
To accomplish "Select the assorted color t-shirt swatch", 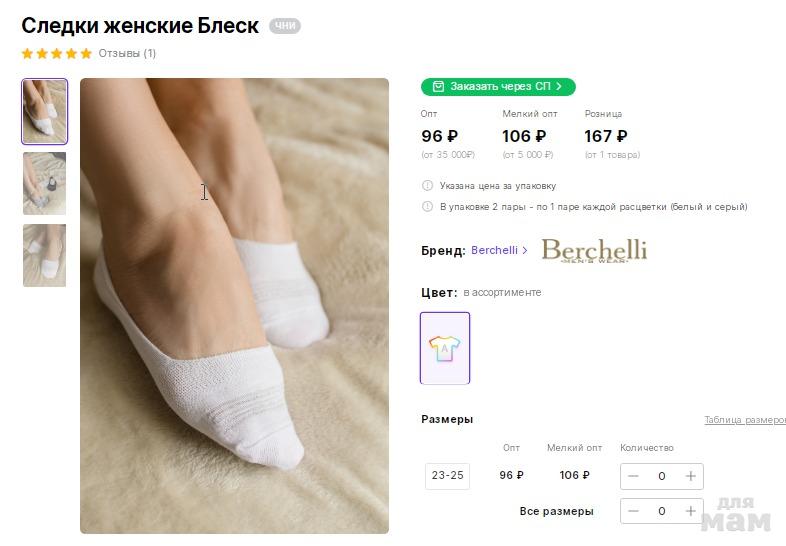I will [x=445, y=348].
